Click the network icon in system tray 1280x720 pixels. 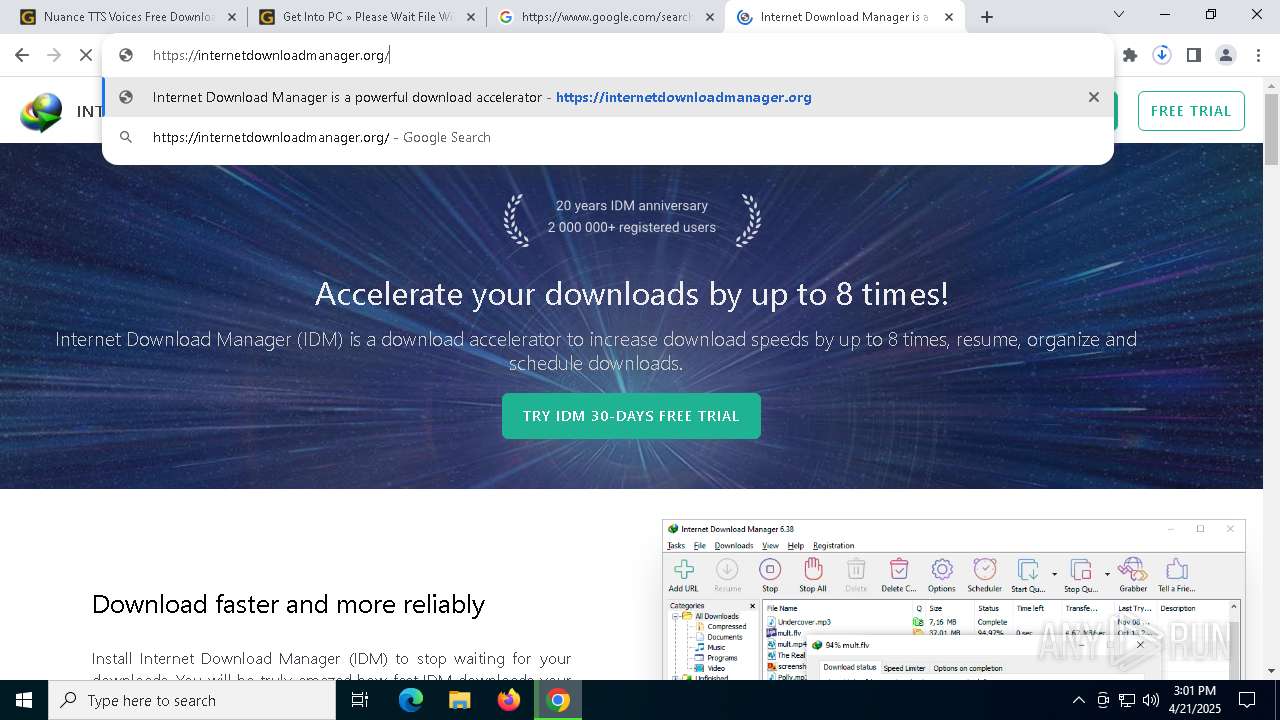[1127, 700]
